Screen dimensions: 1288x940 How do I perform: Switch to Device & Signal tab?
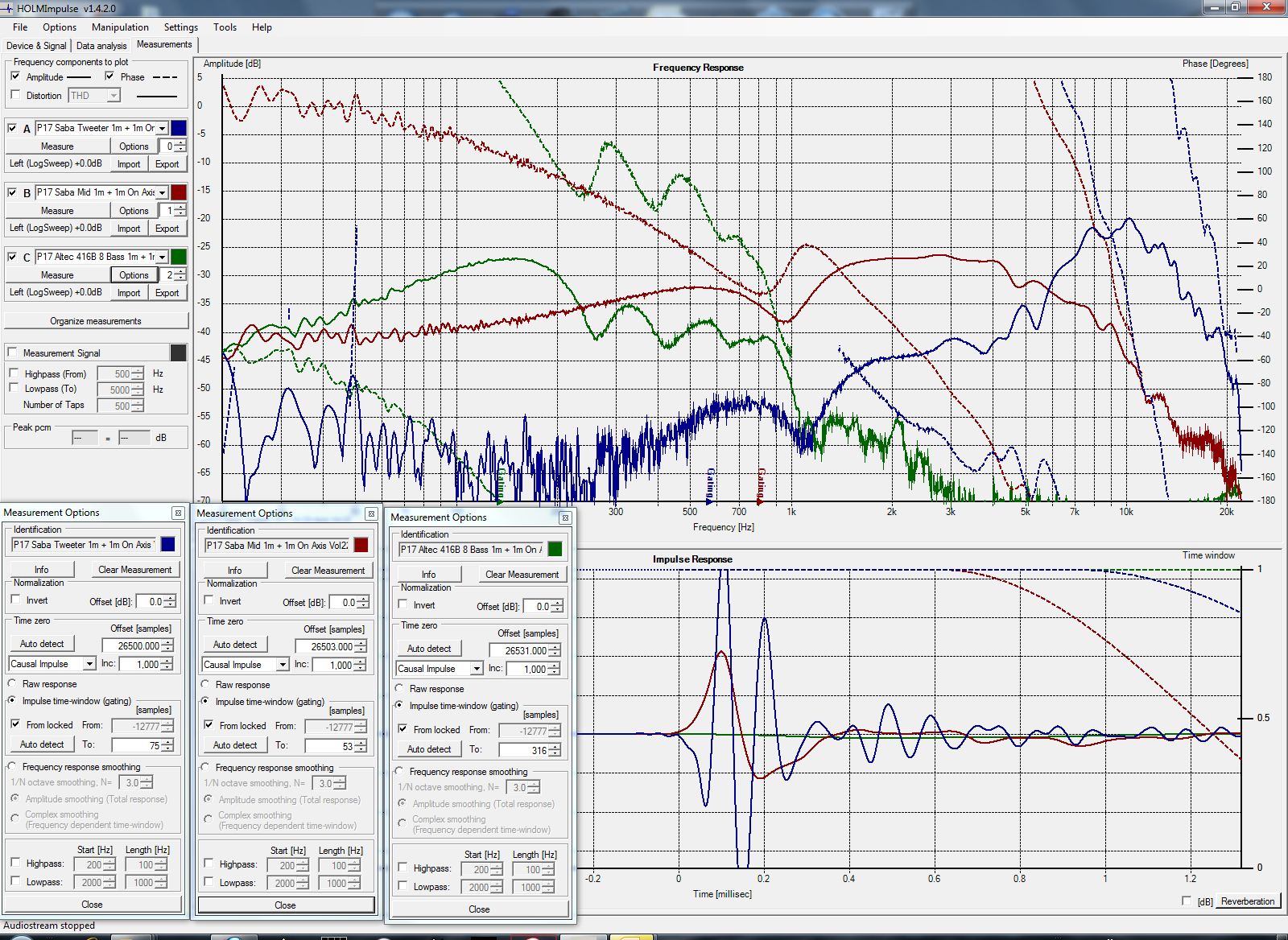37,45
